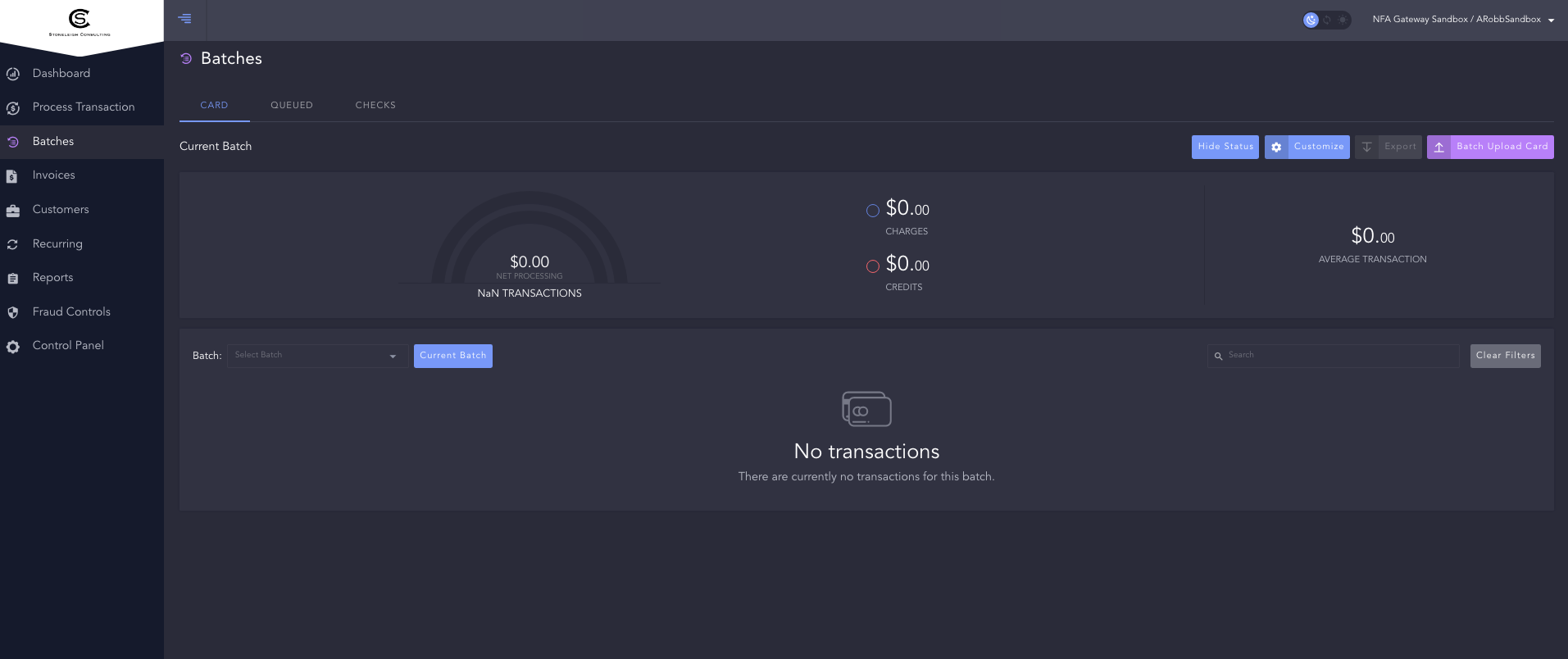The width and height of the screenshot is (1568, 659).
Task: Open Process Transaction from the sidebar
Action: click(82, 107)
